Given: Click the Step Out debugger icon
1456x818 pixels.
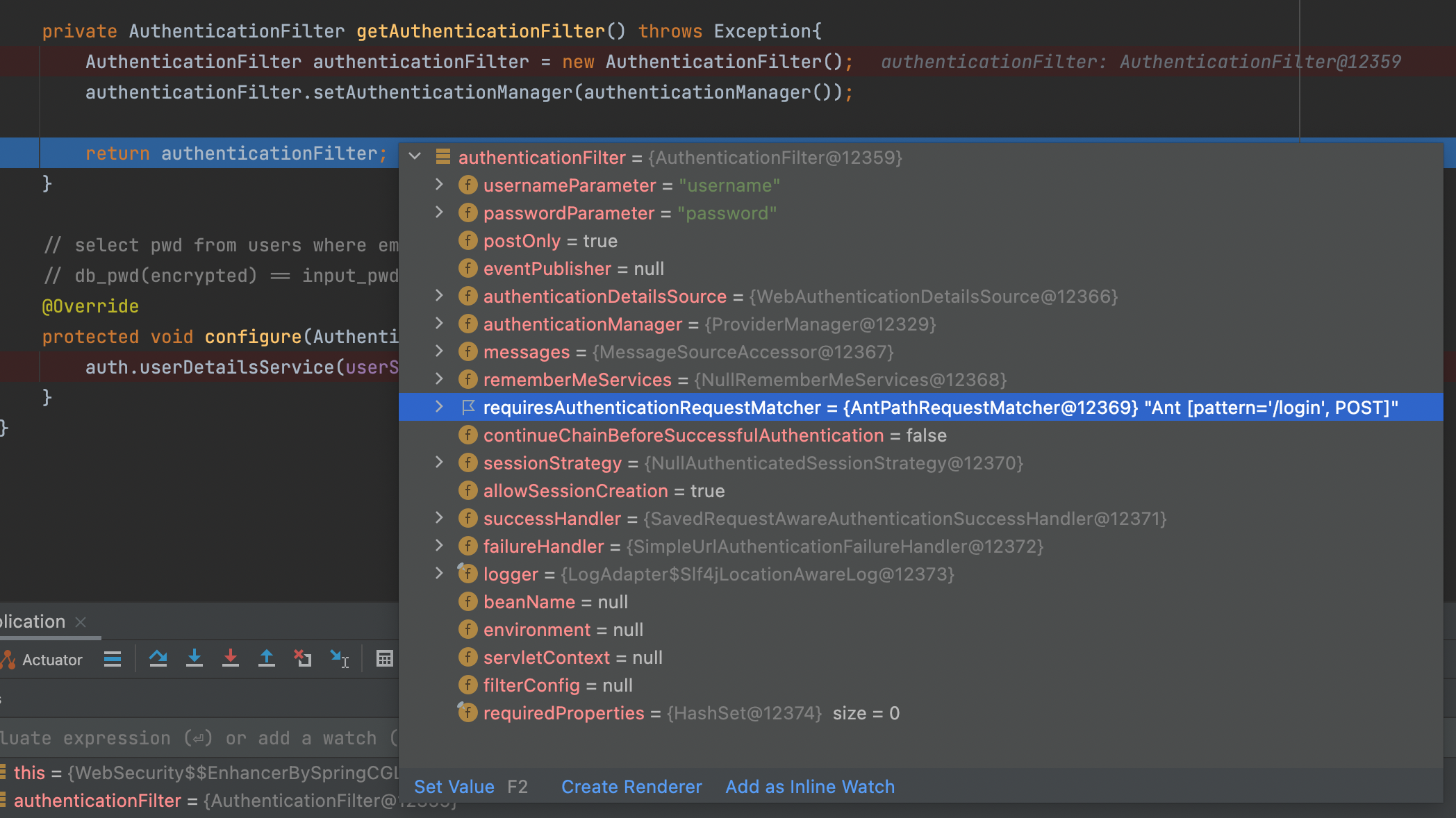Looking at the screenshot, I should point(267,658).
